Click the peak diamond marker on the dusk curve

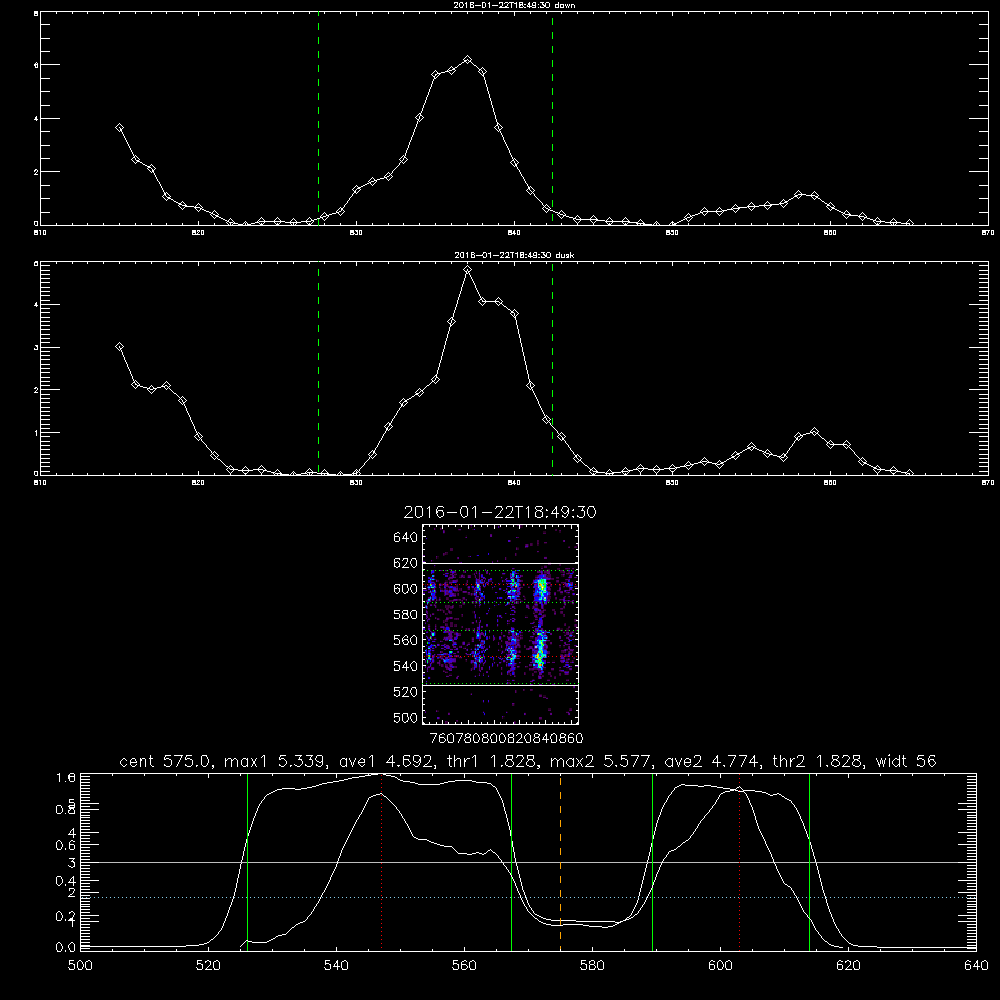467,270
